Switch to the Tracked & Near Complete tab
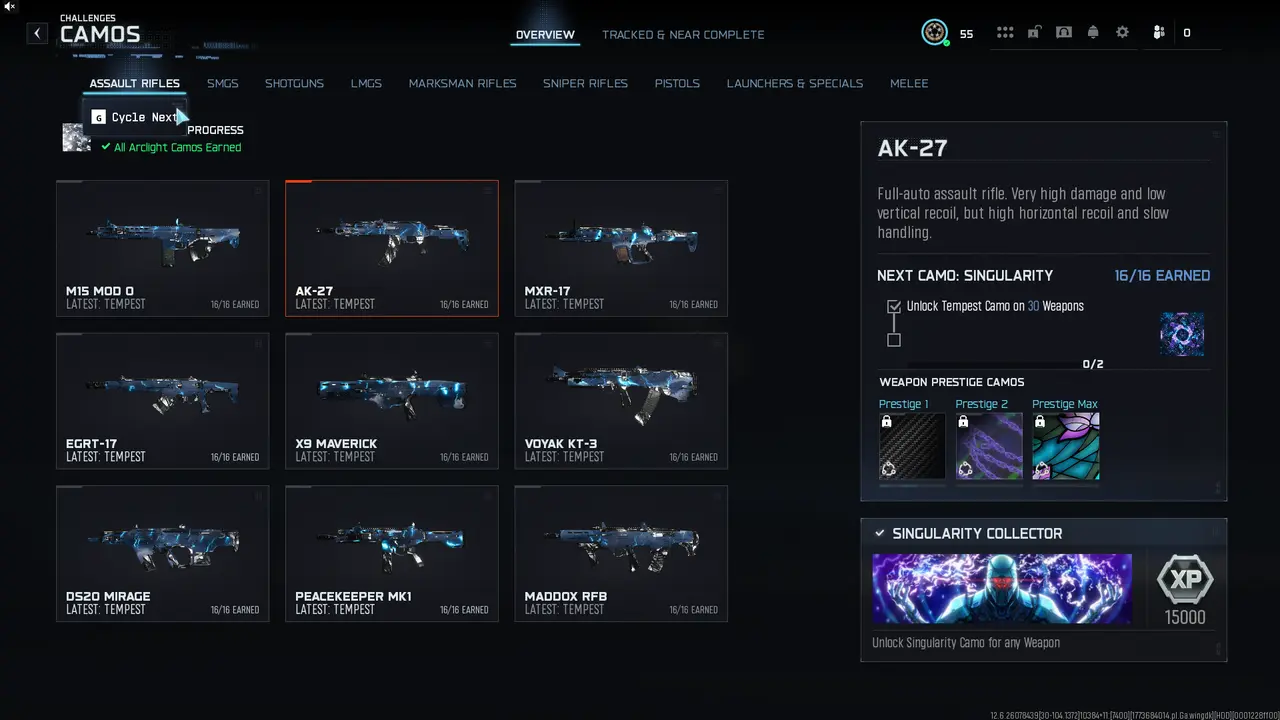1280x720 pixels. tap(683, 35)
